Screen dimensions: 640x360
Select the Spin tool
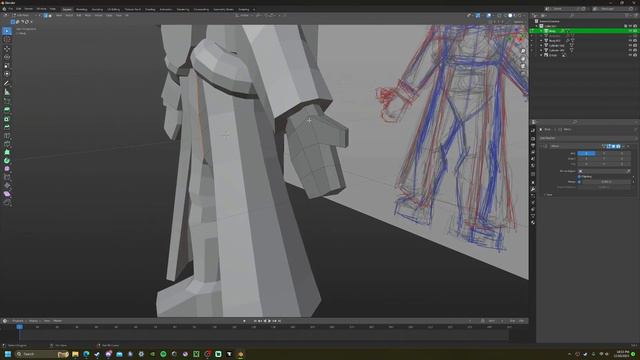point(7,161)
